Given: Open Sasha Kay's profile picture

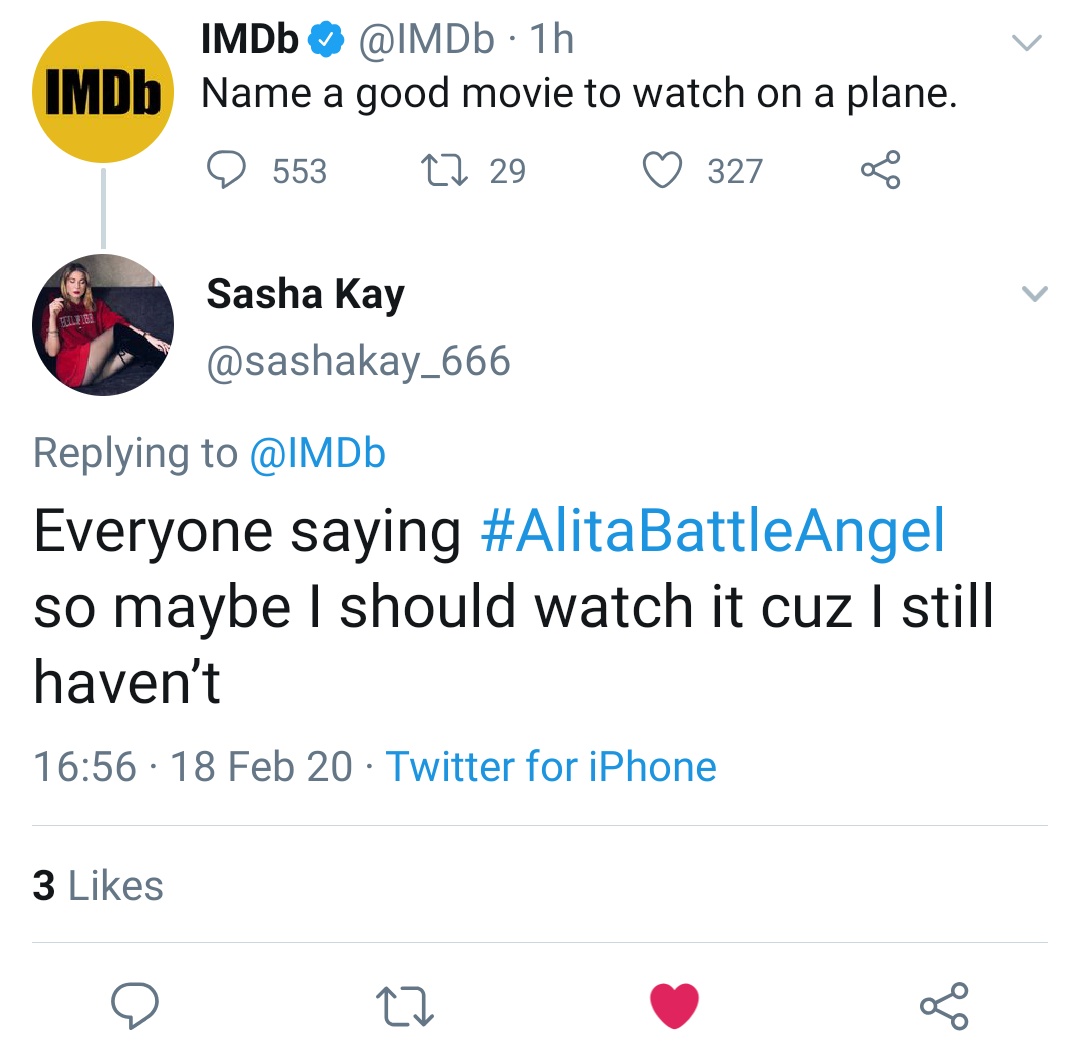Looking at the screenshot, I should point(103,325).
